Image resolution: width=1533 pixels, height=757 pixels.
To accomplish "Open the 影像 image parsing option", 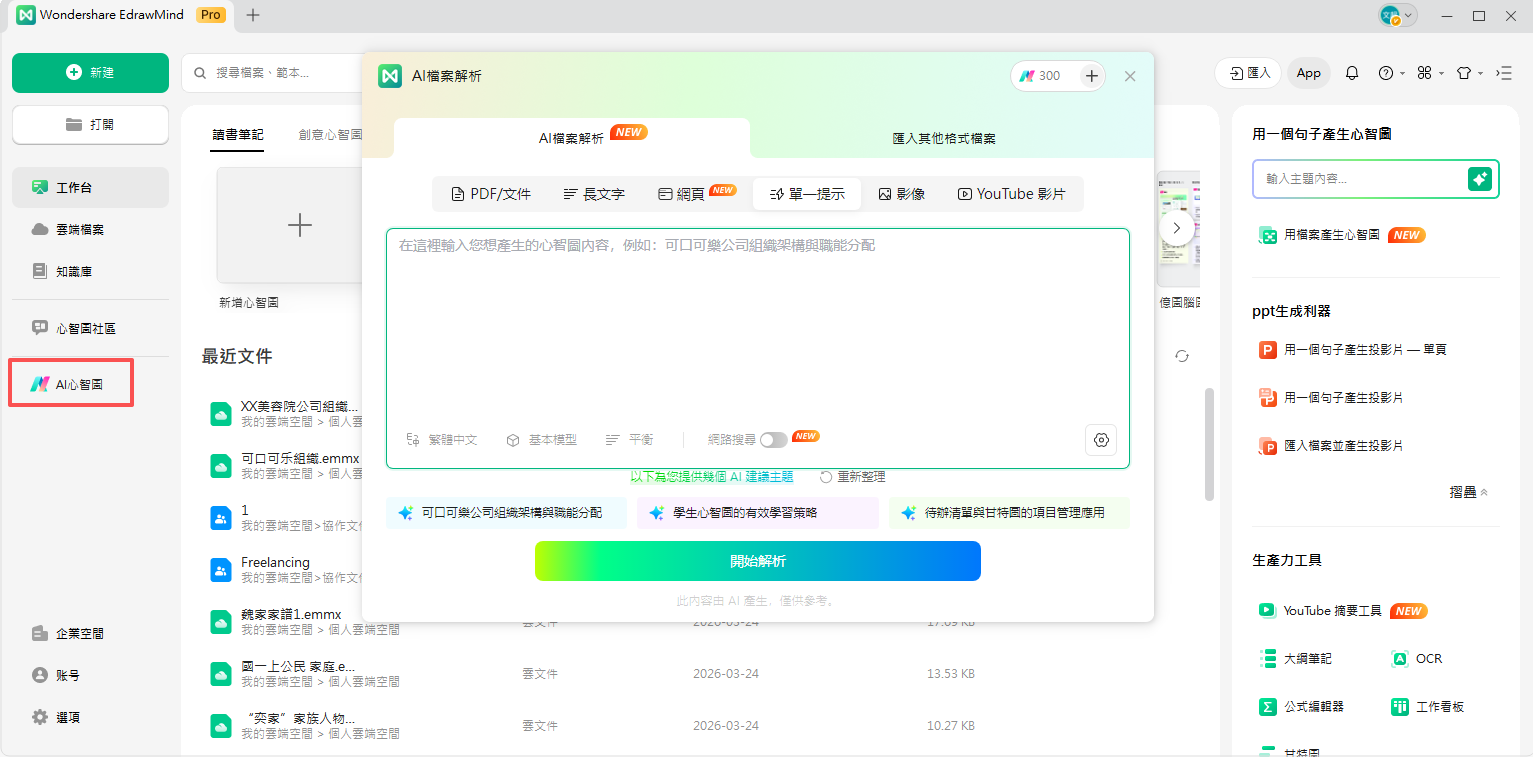I will (x=901, y=193).
